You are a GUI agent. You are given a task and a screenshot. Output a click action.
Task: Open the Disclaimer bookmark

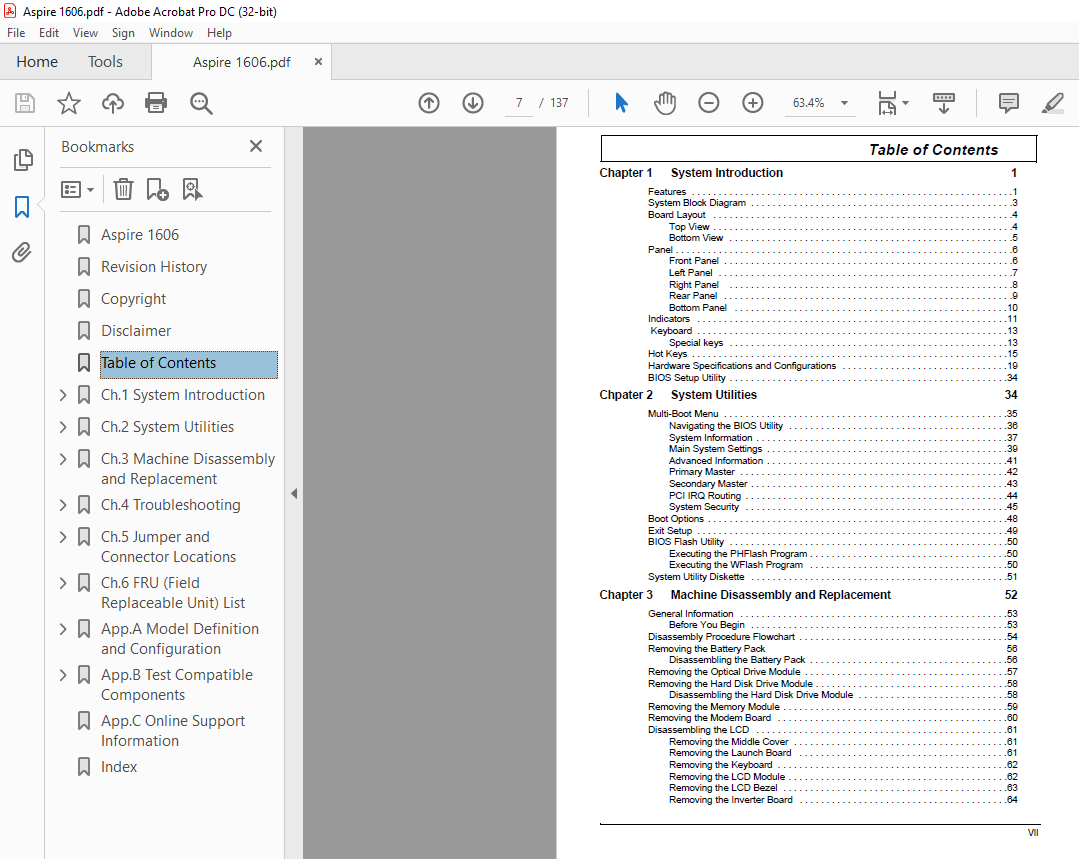coord(136,331)
